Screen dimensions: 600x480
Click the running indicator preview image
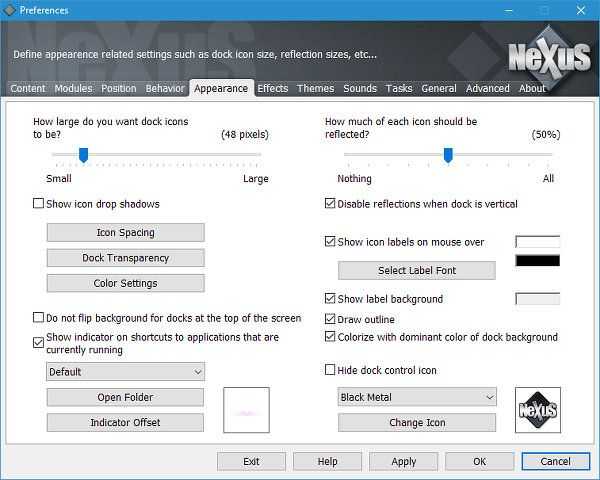[x=246, y=410]
